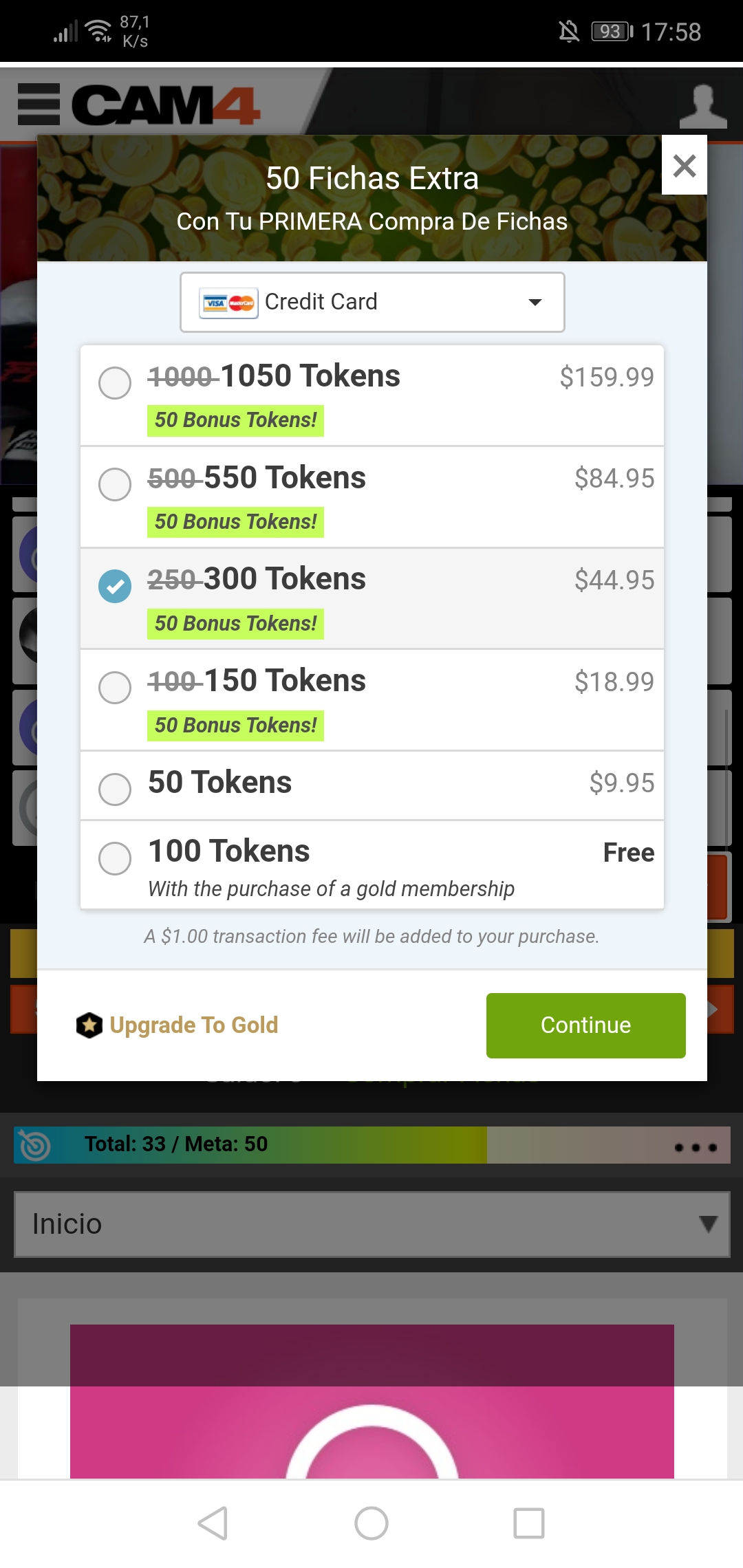Open the three-dots options on goal bar
The width and height of the screenshot is (743, 1568).
pyautogui.click(x=696, y=1146)
